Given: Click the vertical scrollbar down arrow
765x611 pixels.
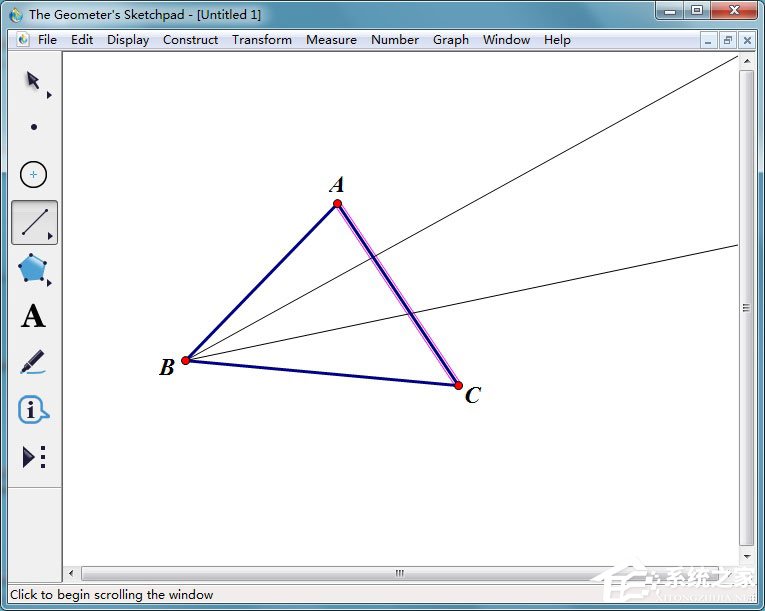Looking at the screenshot, I should click(x=747, y=556).
